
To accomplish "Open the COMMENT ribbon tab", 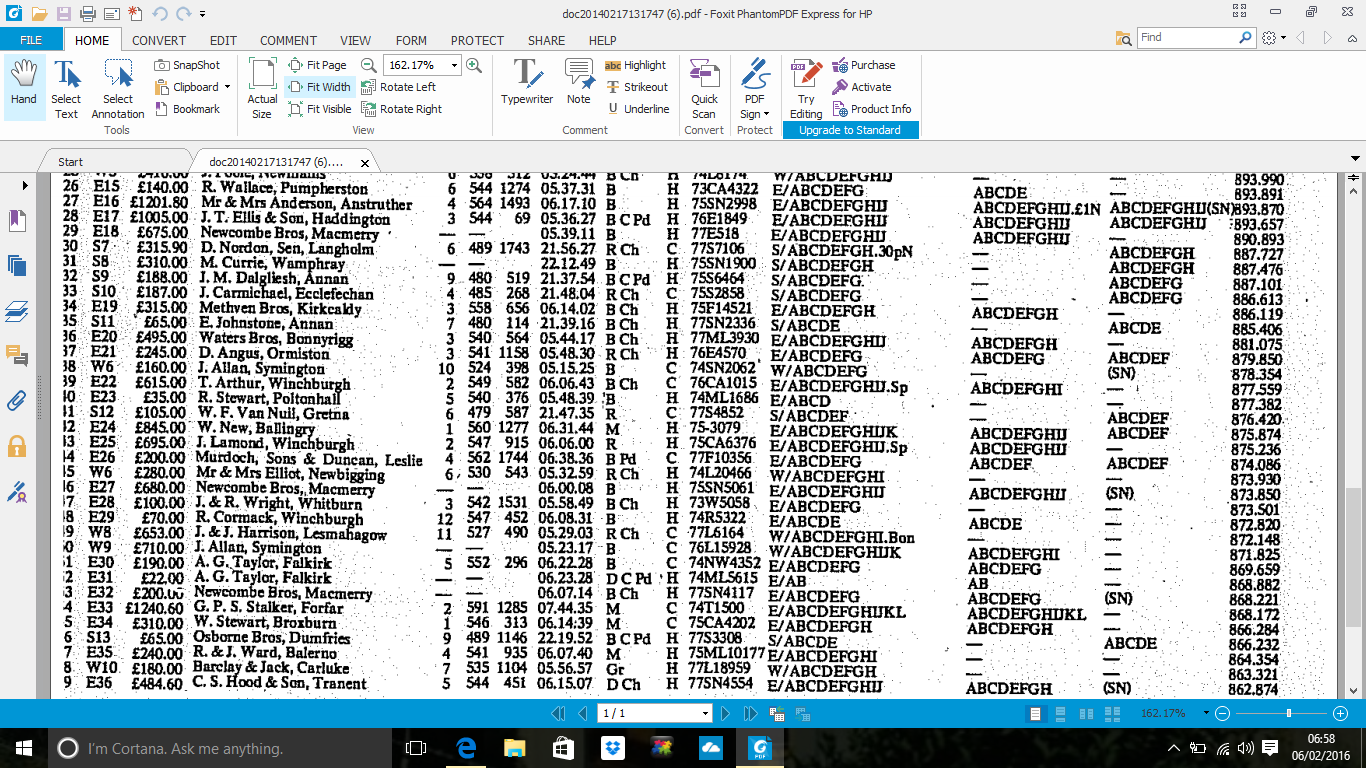I will pyautogui.click(x=288, y=40).
